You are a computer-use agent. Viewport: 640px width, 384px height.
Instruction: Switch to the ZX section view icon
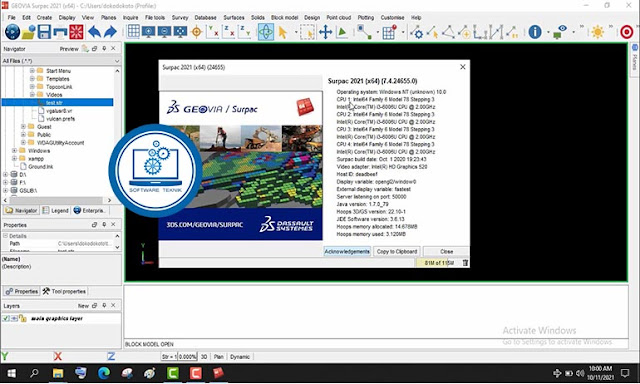coord(229,31)
